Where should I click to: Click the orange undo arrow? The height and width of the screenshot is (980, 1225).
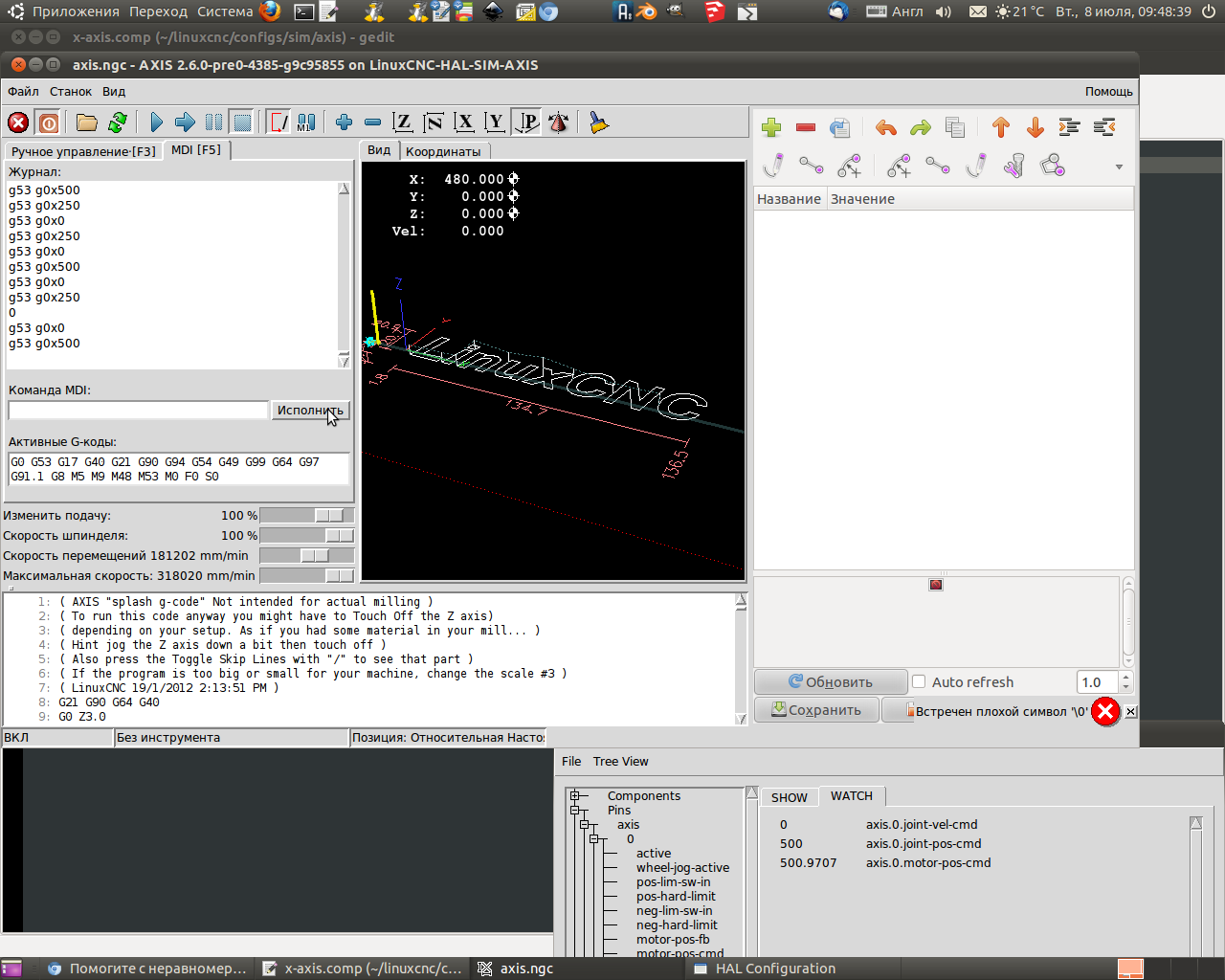click(886, 128)
